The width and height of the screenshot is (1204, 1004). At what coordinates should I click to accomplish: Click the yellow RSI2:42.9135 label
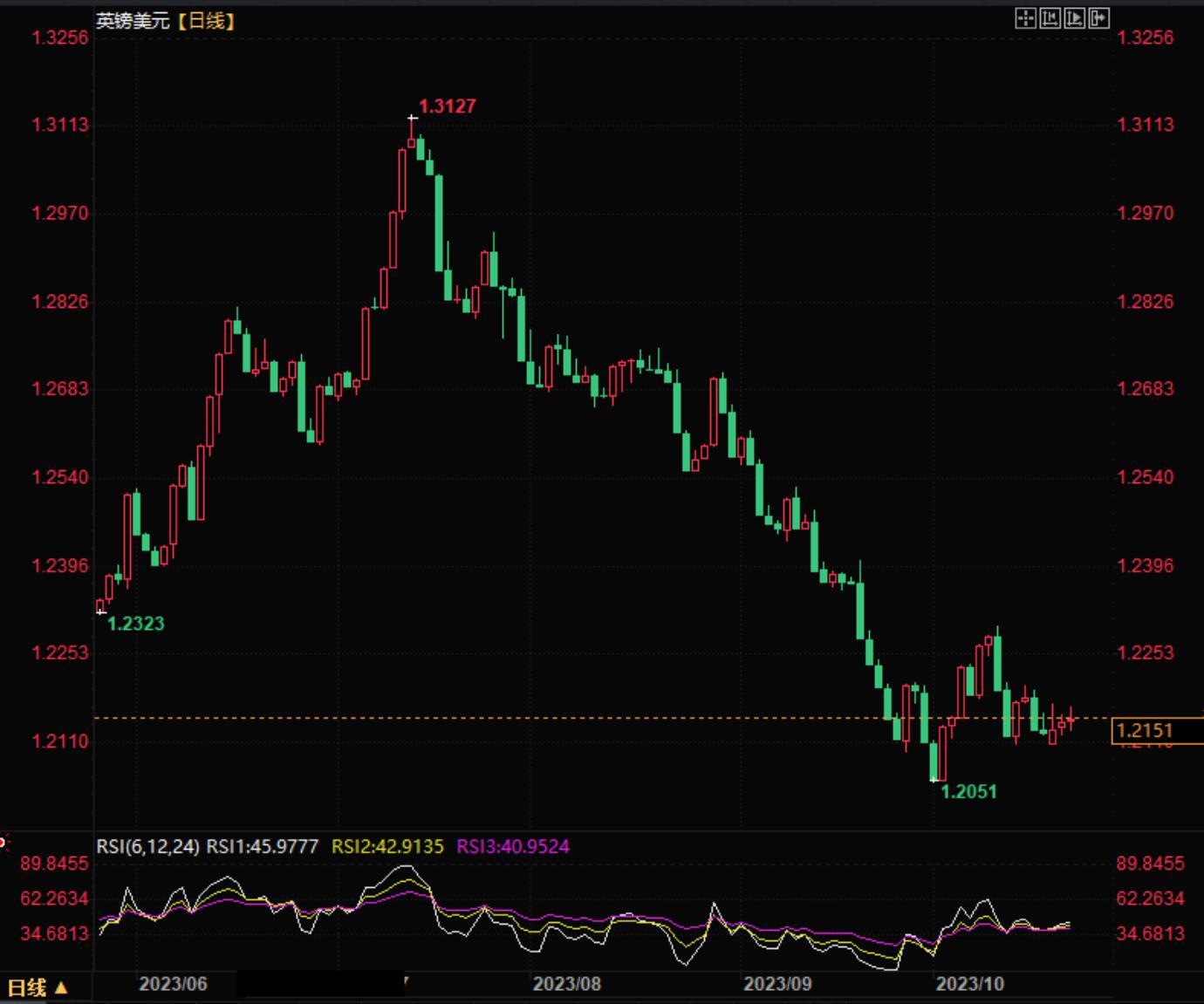tap(387, 846)
